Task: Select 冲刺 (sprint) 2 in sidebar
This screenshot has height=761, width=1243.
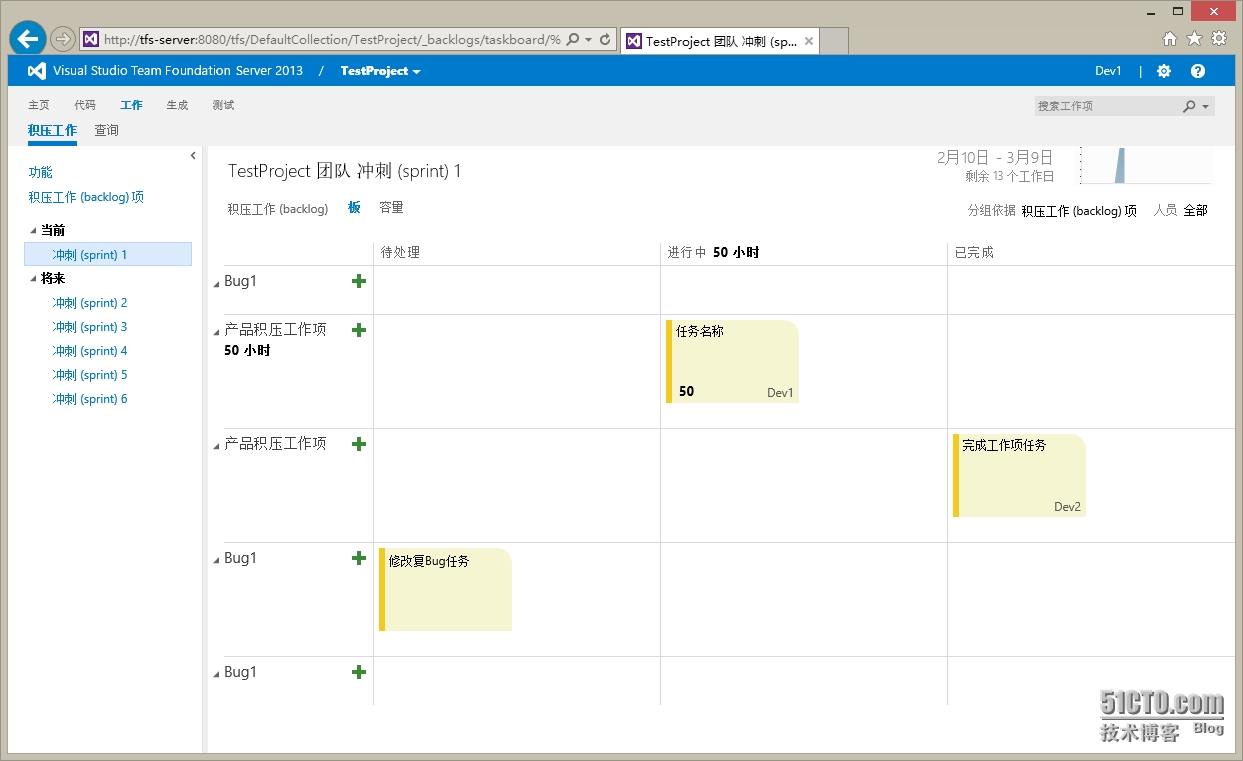Action: tap(90, 303)
